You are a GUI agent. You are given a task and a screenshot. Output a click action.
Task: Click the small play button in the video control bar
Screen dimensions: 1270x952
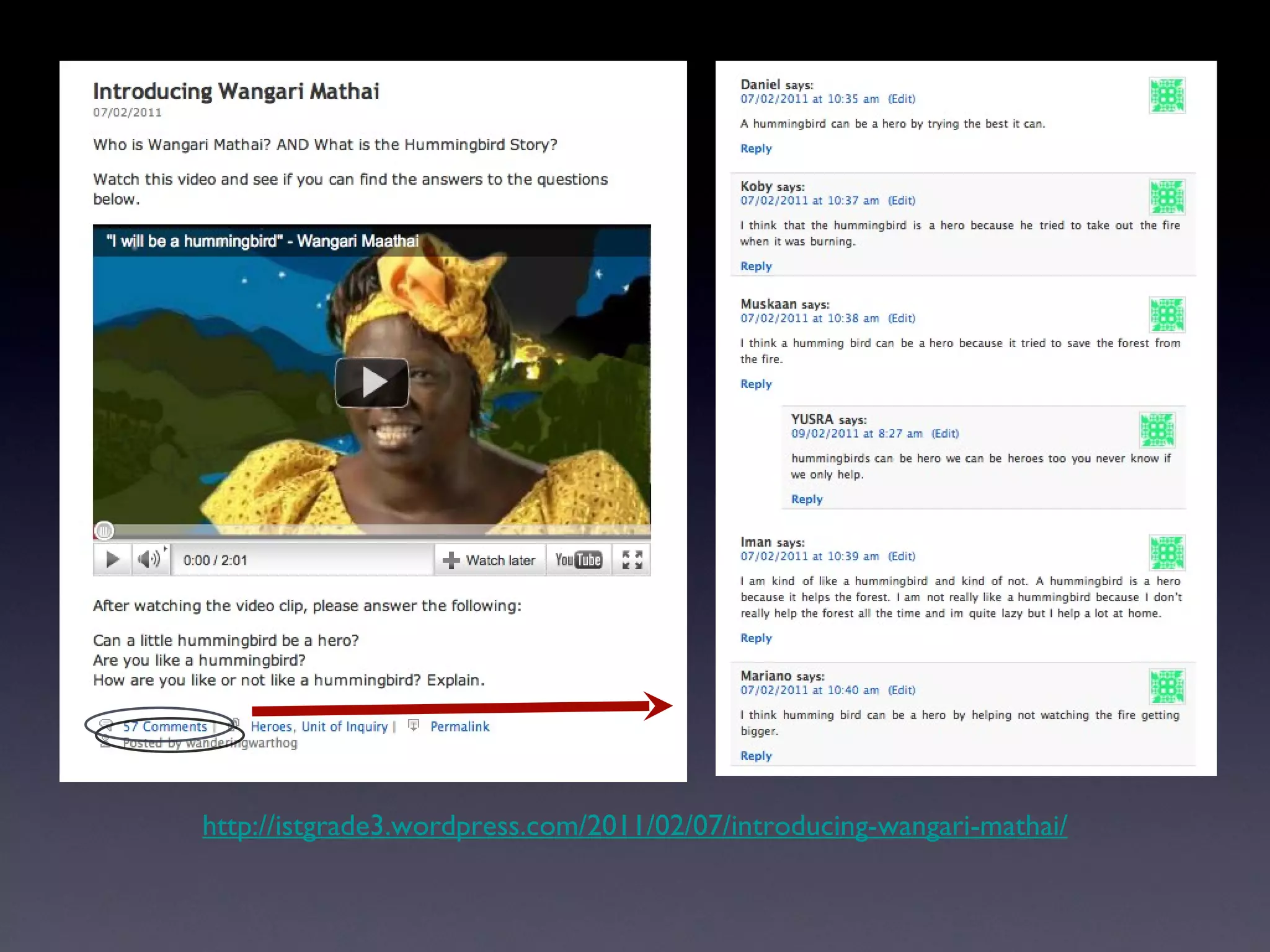coord(112,560)
